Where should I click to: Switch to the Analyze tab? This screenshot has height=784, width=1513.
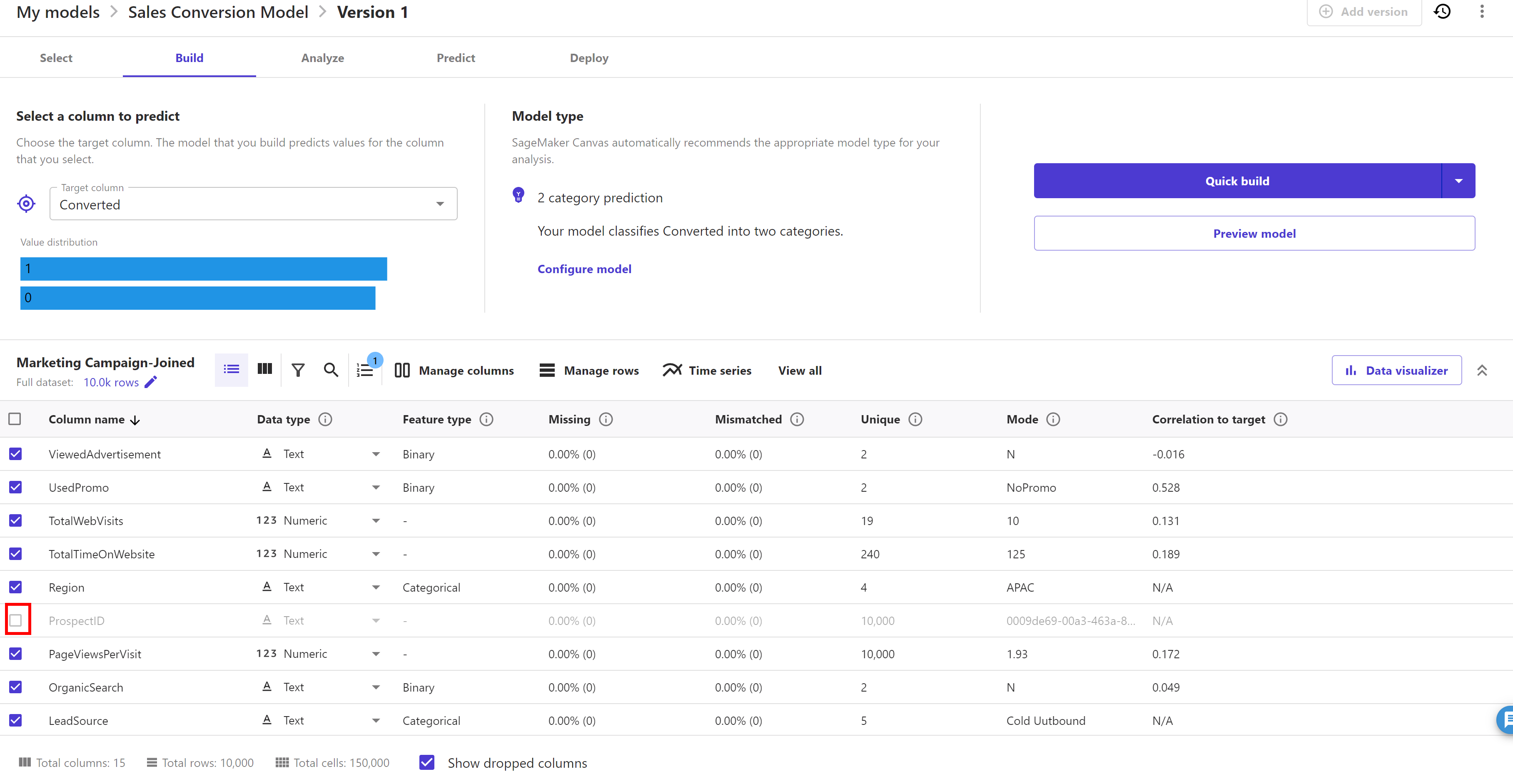point(322,58)
